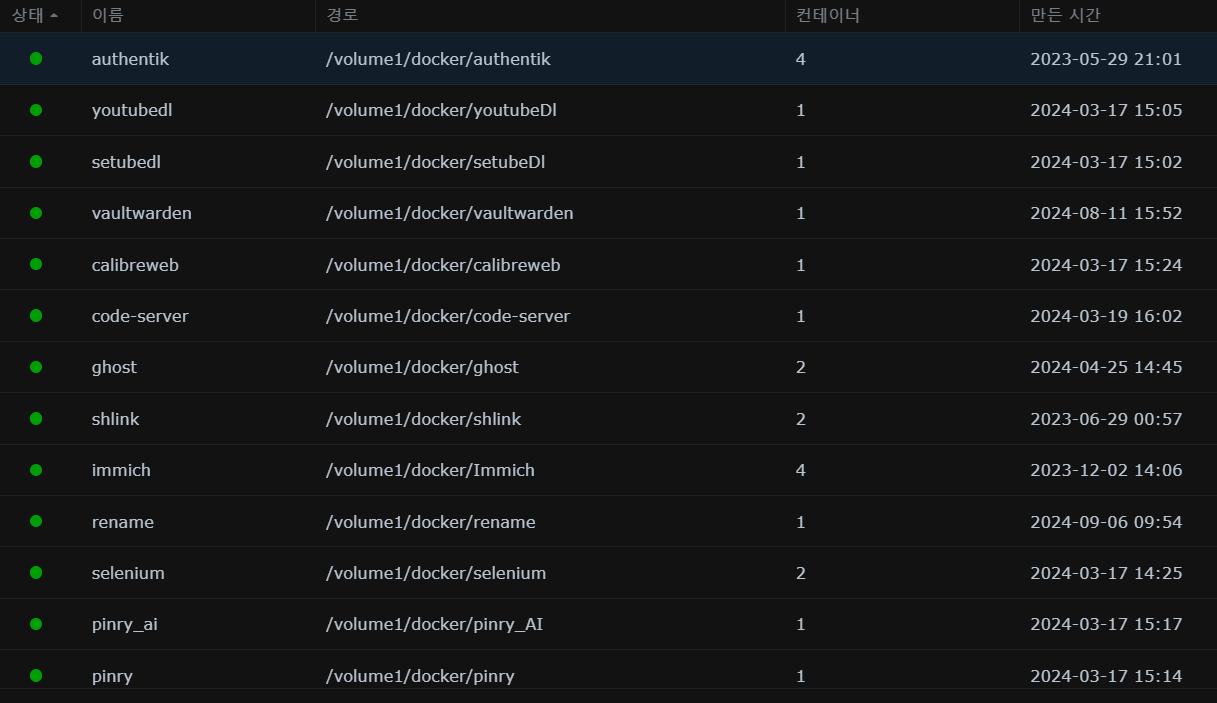Image resolution: width=1217 pixels, height=703 pixels.
Task: Click the immich running status icon
Action: coord(36,470)
